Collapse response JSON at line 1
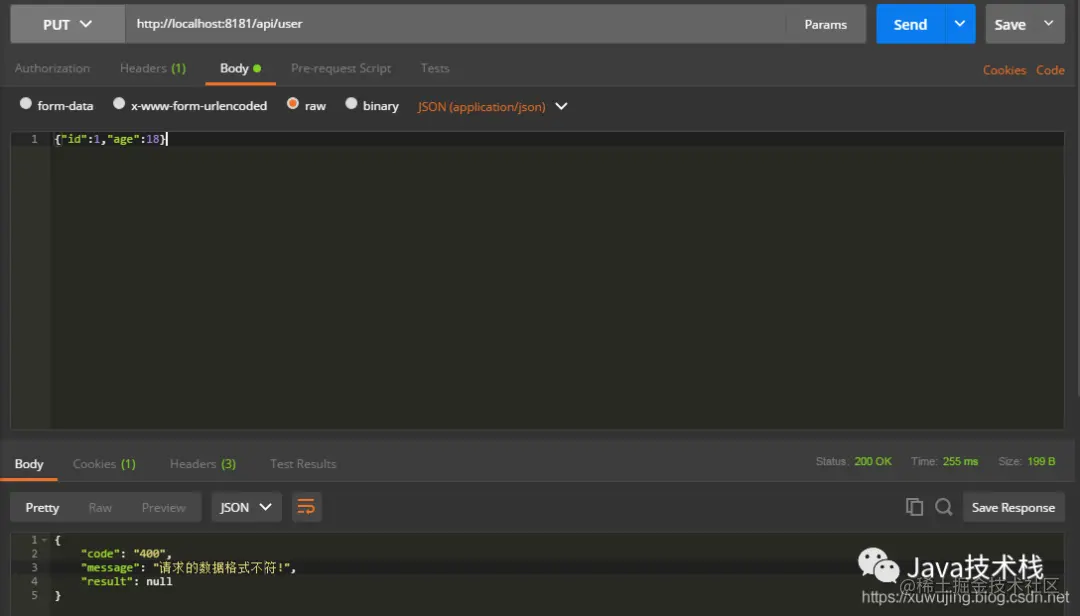1080x616 pixels. 44,540
